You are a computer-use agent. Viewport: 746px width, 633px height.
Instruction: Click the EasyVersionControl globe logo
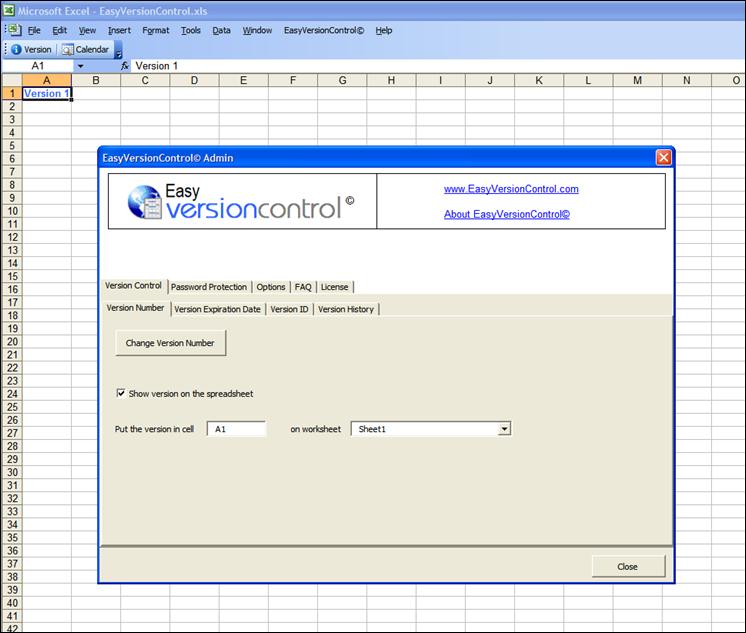[145, 202]
